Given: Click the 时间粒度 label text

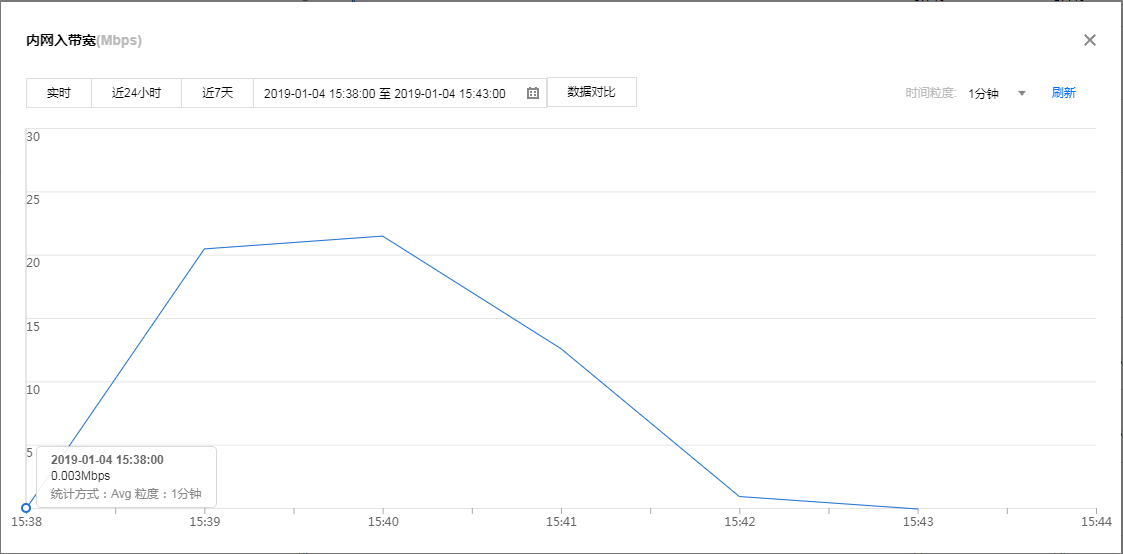Looking at the screenshot, I should pos(931,93).
